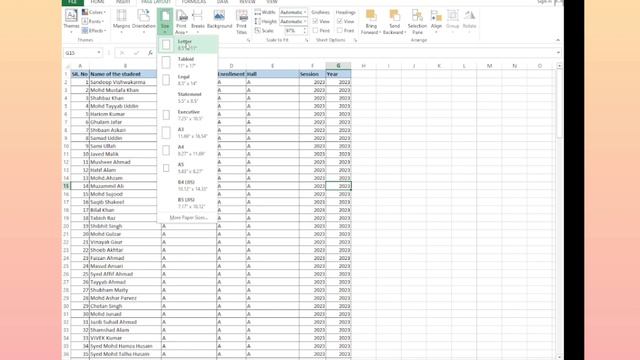Viewport: 640px width, 360px height.
Task: Expand the formula bar
Action: 558,53
